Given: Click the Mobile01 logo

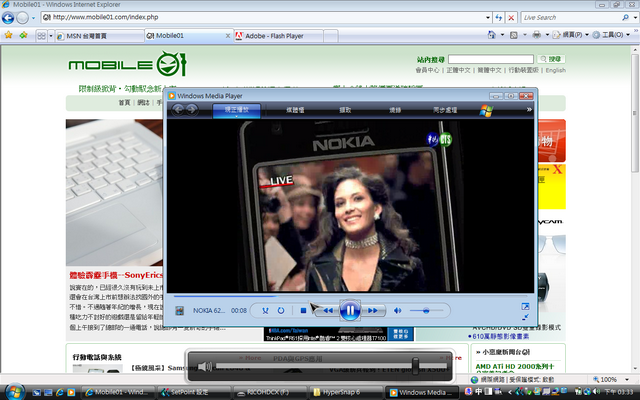Looking at the screenshot, I should point(127,64).
